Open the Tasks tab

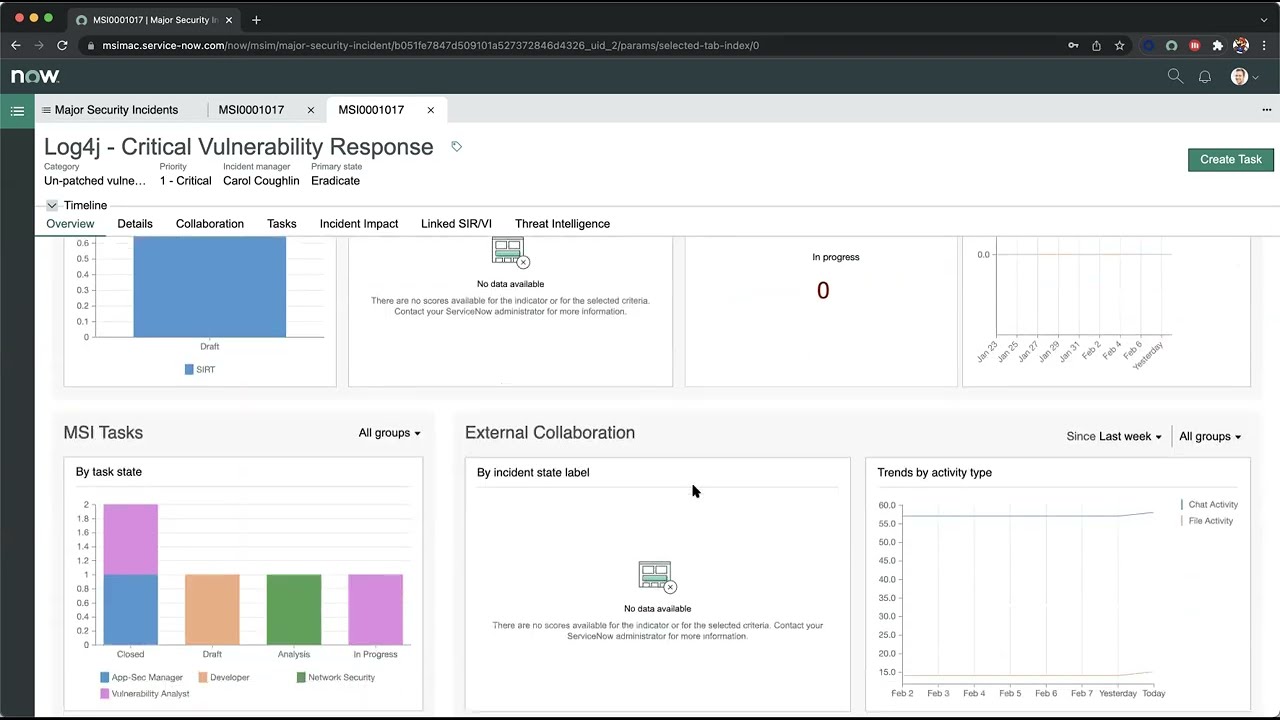282,224
